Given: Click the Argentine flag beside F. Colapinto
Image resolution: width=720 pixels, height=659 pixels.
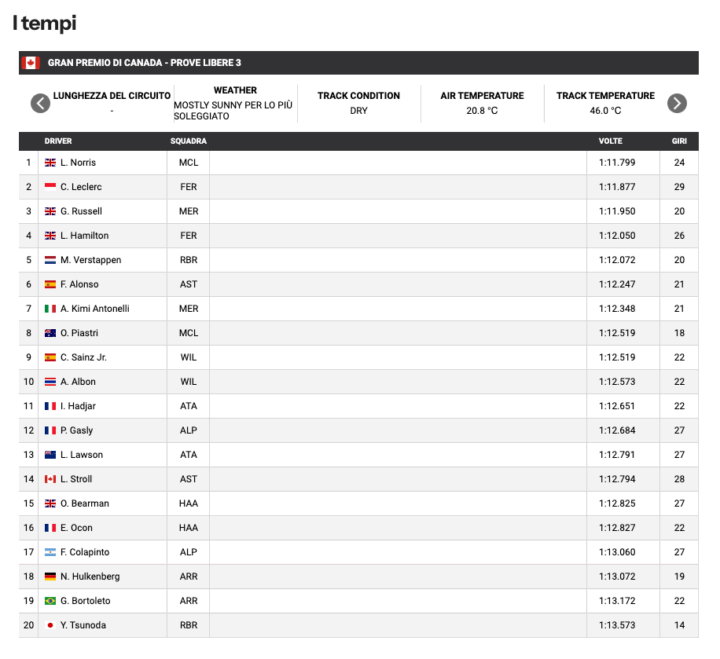Looking at the screenshot, I should pos(50,552).
